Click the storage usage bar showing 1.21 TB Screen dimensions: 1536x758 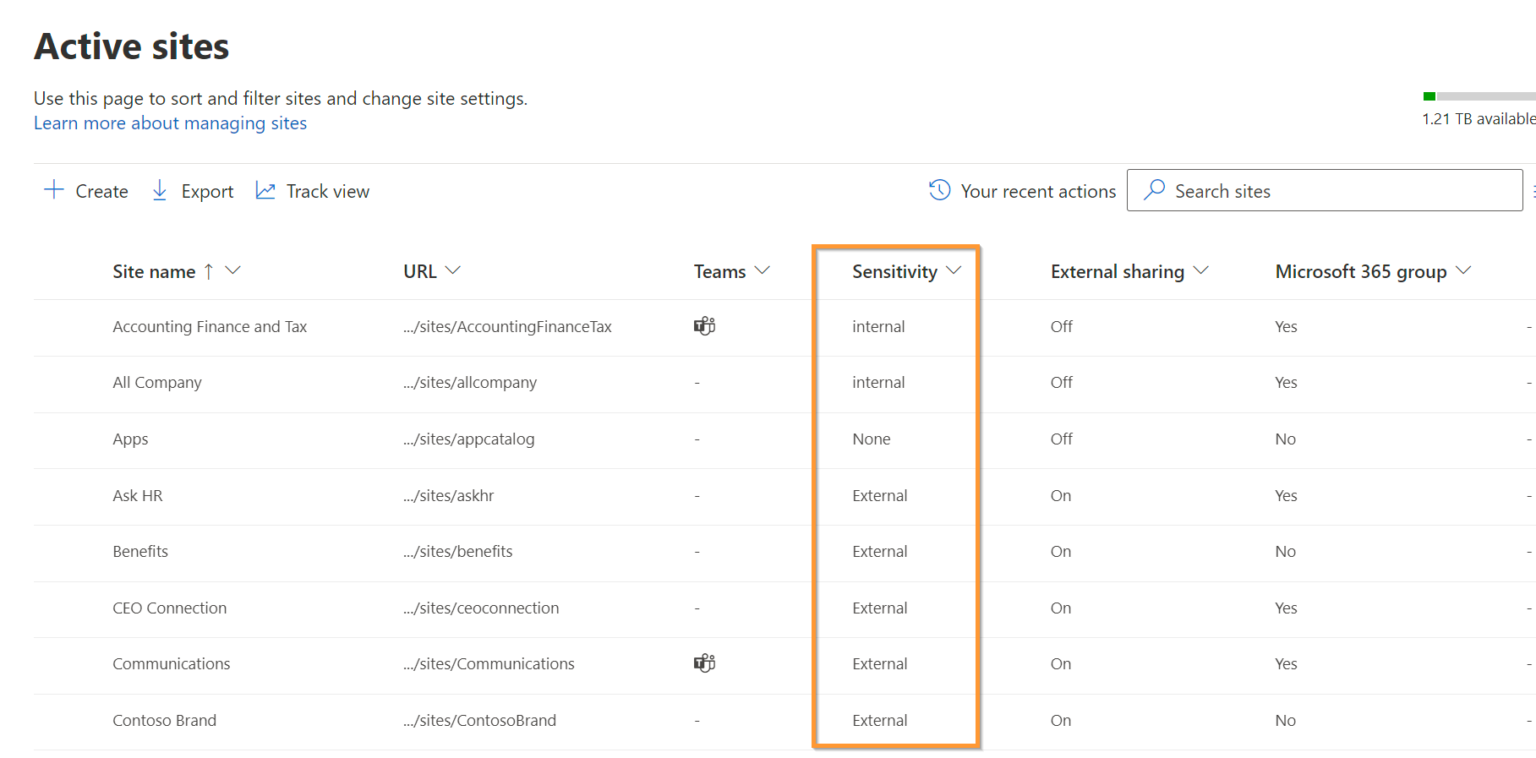tap(1470, 95)
